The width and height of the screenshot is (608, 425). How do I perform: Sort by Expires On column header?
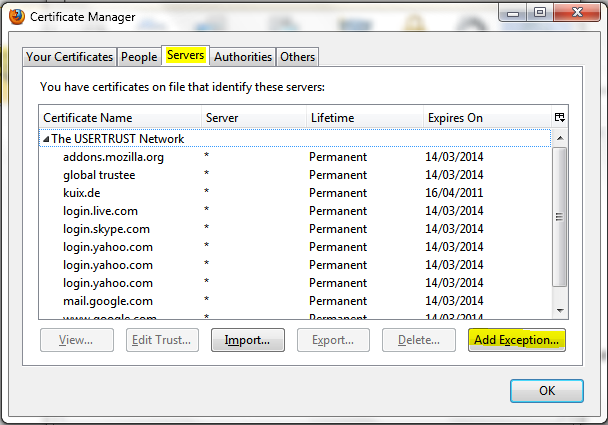pos(487,117)
